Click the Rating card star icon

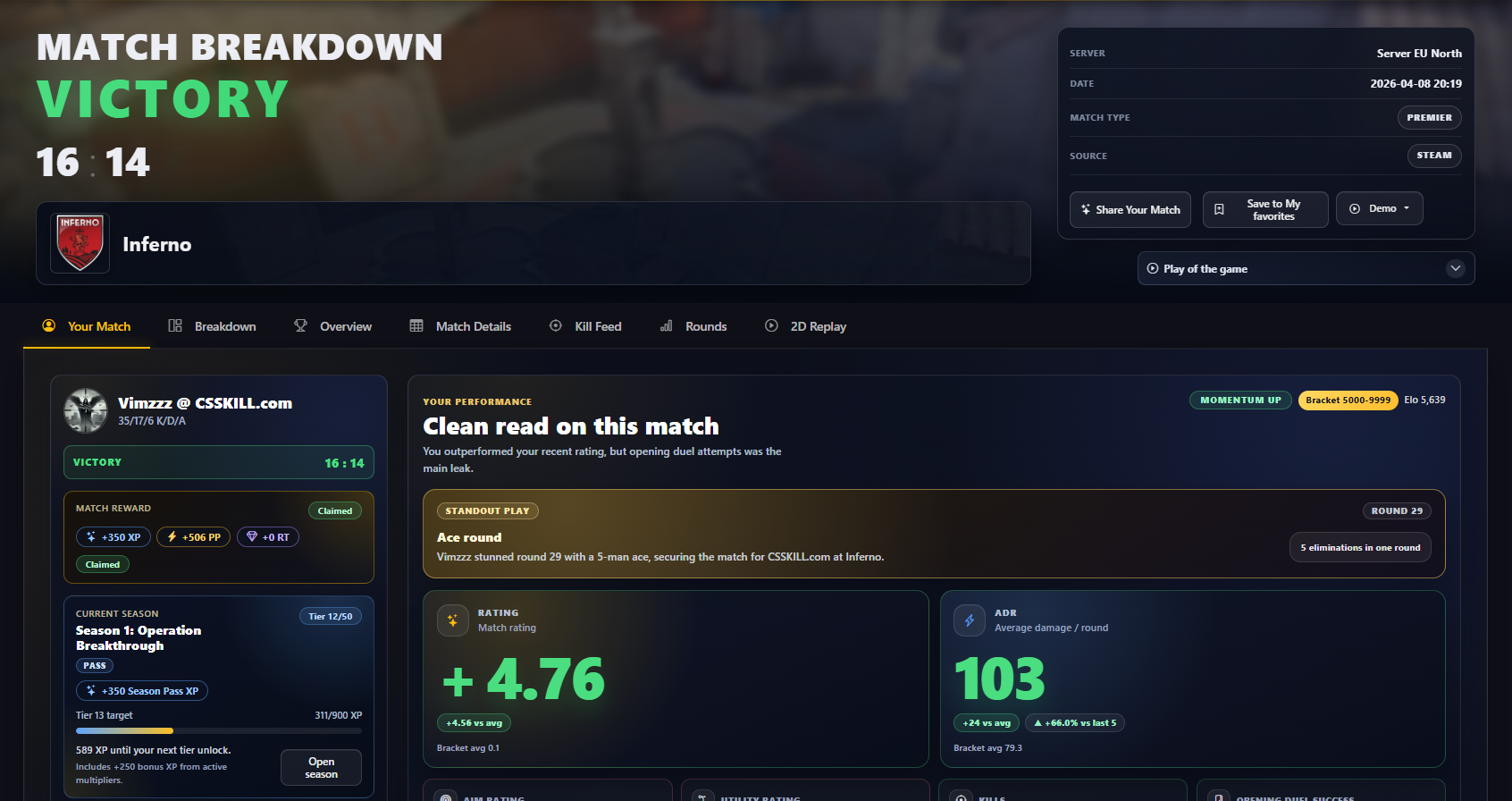click(x=453, y=620)
